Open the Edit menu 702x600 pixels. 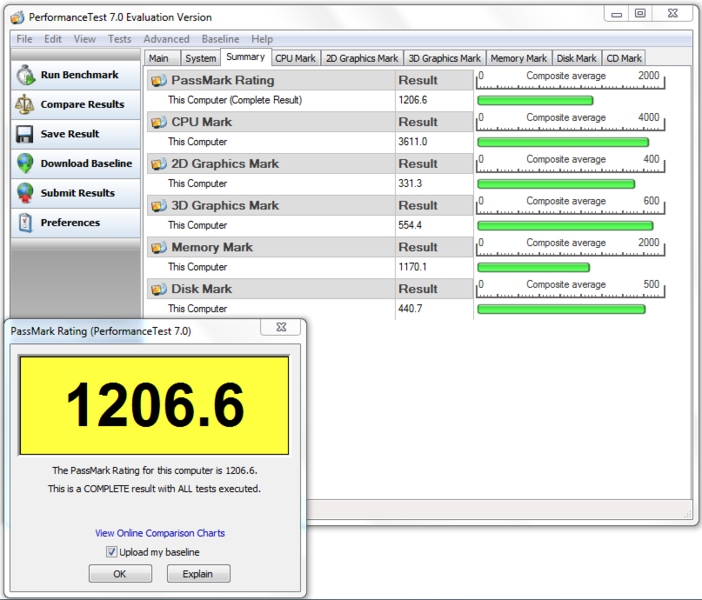tap(53, 39)
